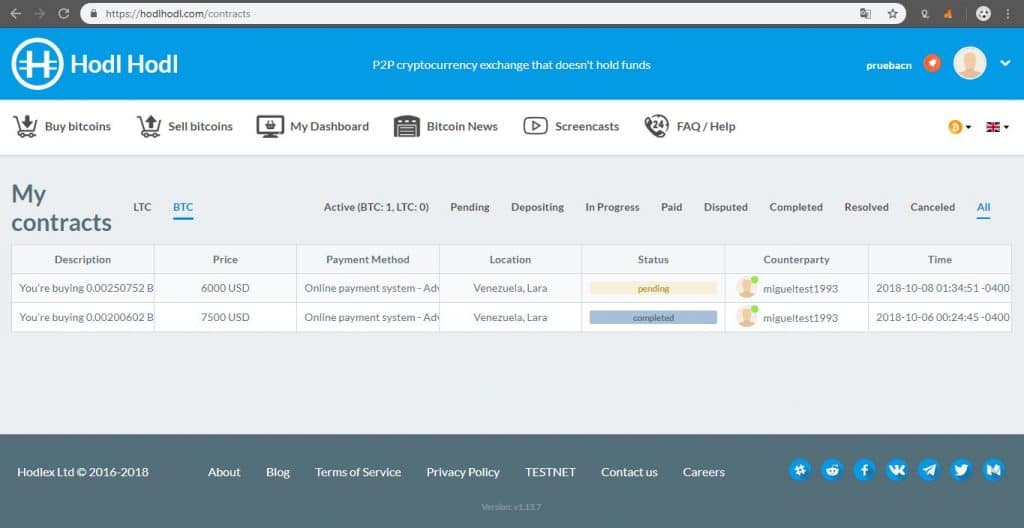The width and height of the screenshot is (1024, 528).
Task: Show Resolved contracts filter
Action: pyautogui.click(x=867, y=207)
